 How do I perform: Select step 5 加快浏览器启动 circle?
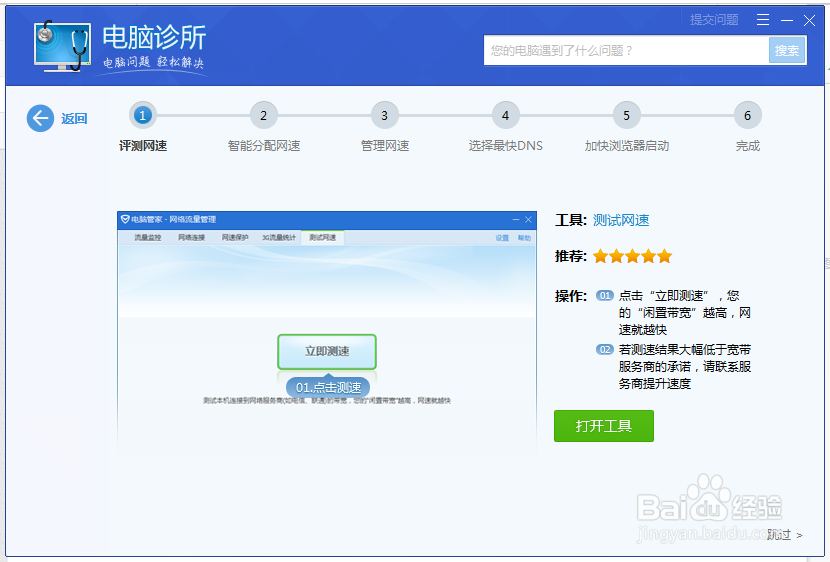click(x=626, y=115)
